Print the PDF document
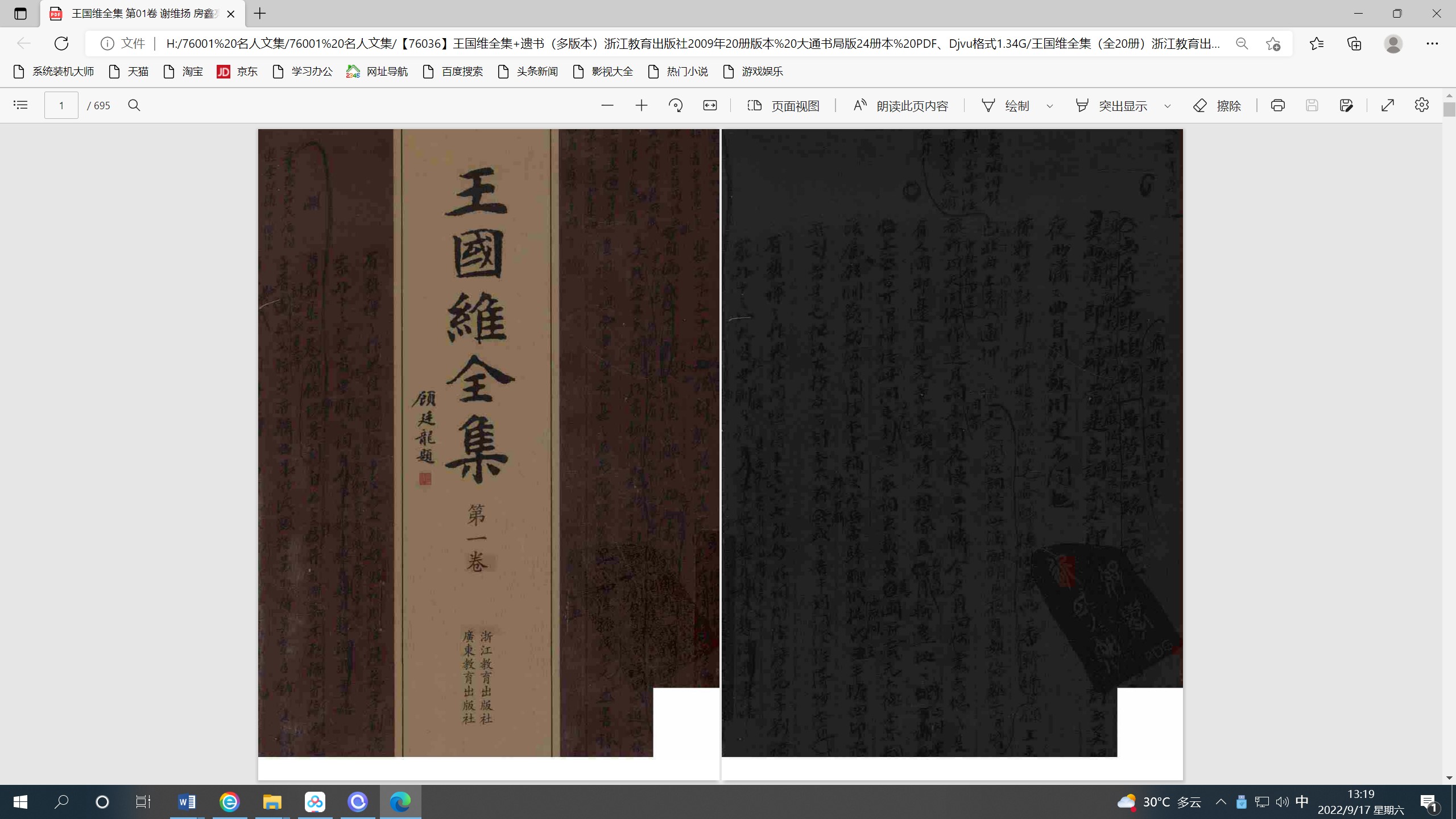The width and height of the screenshot is (1456, 819). 1277,105
